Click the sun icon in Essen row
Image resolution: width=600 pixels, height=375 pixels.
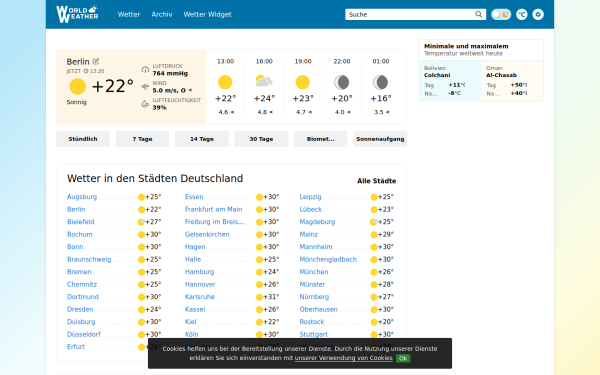pos(259,197)
